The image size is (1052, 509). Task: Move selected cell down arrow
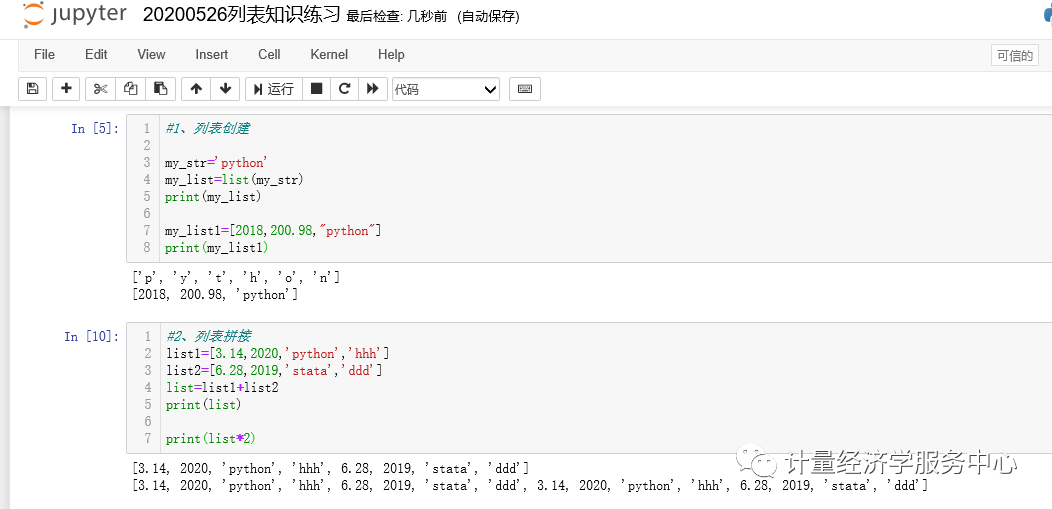tap(225, 89)
